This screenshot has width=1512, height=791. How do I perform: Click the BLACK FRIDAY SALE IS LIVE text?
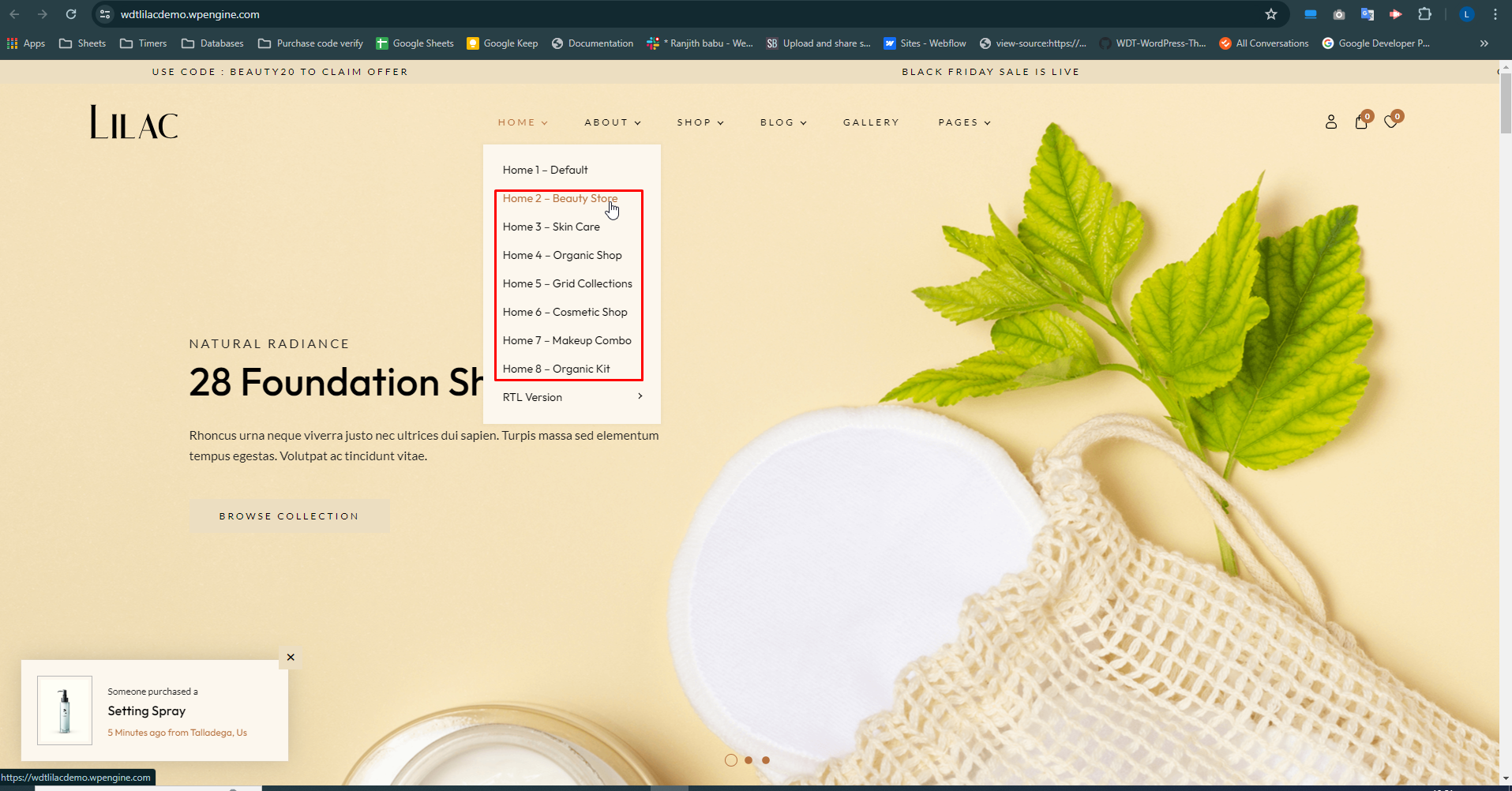pos(990,72)
